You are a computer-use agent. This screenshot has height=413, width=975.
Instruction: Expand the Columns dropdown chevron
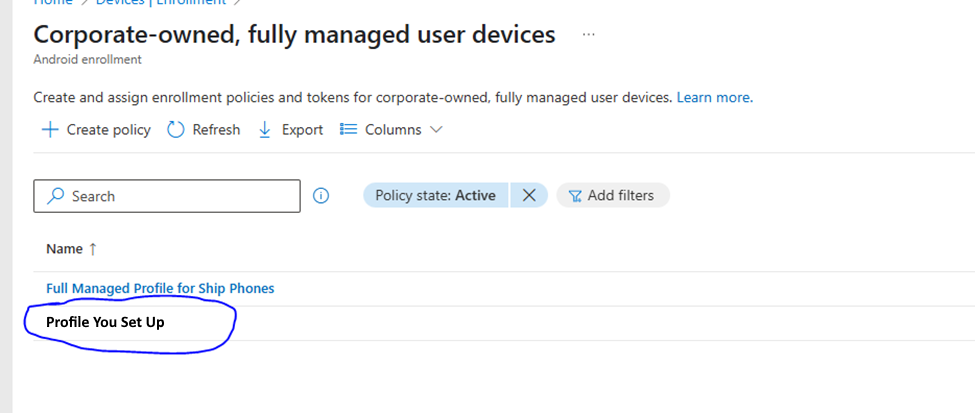coord(436,130)
